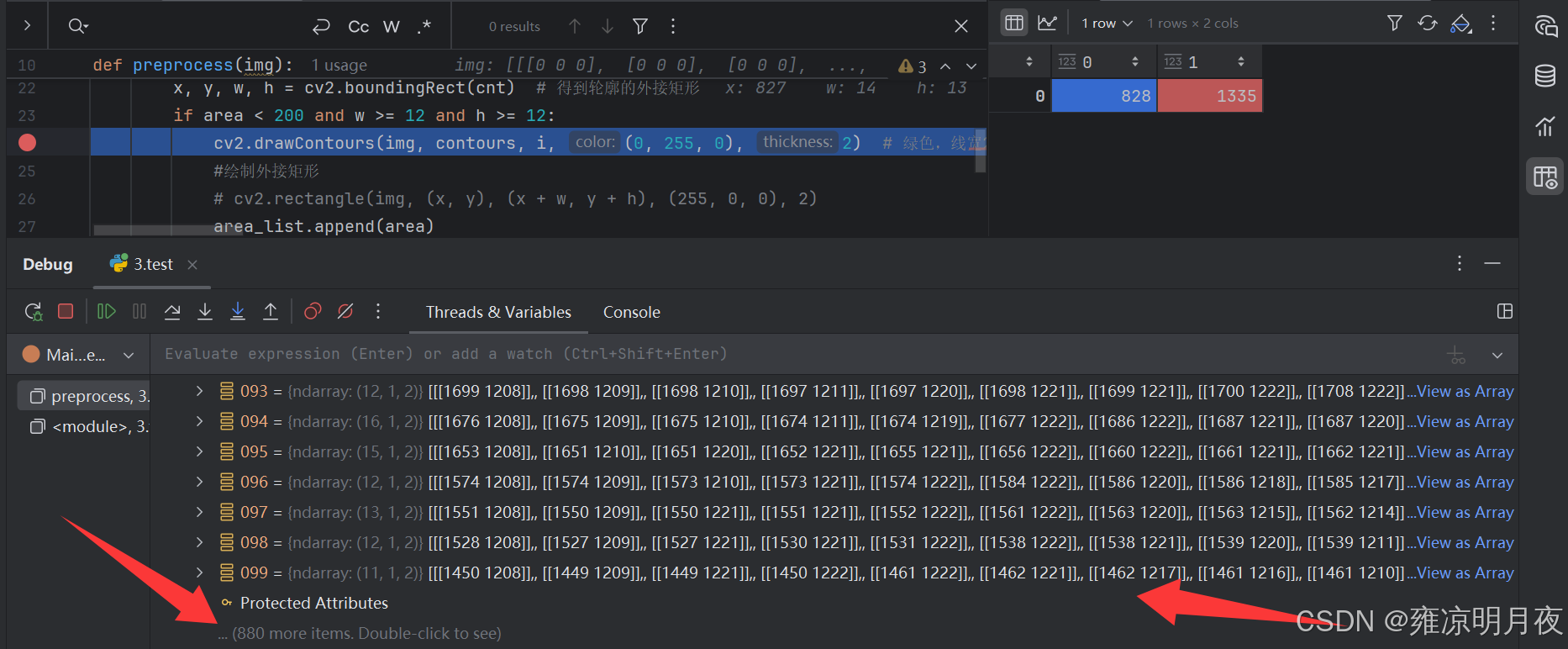Go to next highlighted problem arrow

tap(971, 66)
